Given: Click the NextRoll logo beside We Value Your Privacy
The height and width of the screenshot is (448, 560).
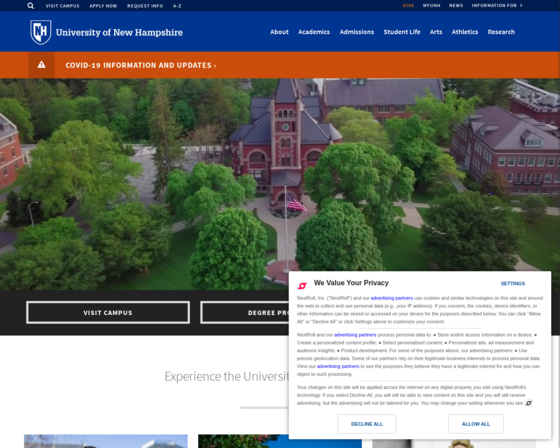Looking at the screenshot, I should 302,286.
